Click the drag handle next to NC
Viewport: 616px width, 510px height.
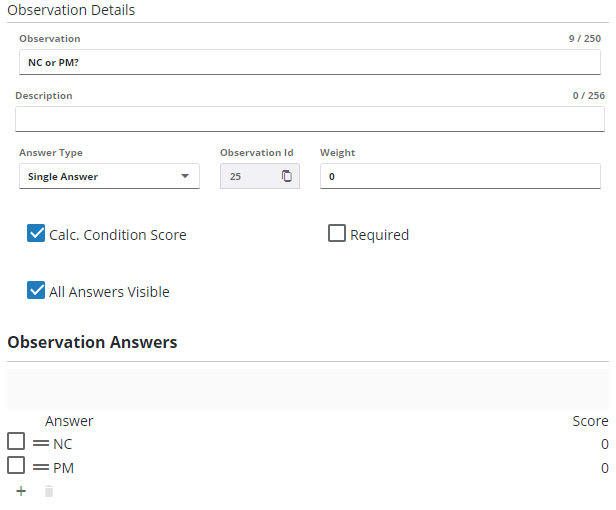click(x=41, y=443)
